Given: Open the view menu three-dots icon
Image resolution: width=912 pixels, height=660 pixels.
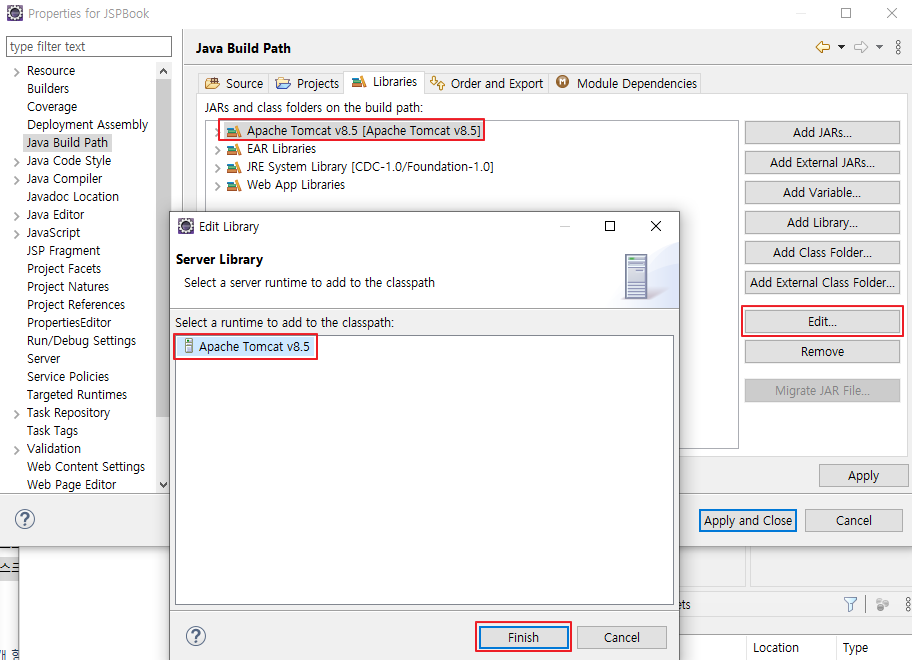Looking at the screenshot, I should [898, 48].
